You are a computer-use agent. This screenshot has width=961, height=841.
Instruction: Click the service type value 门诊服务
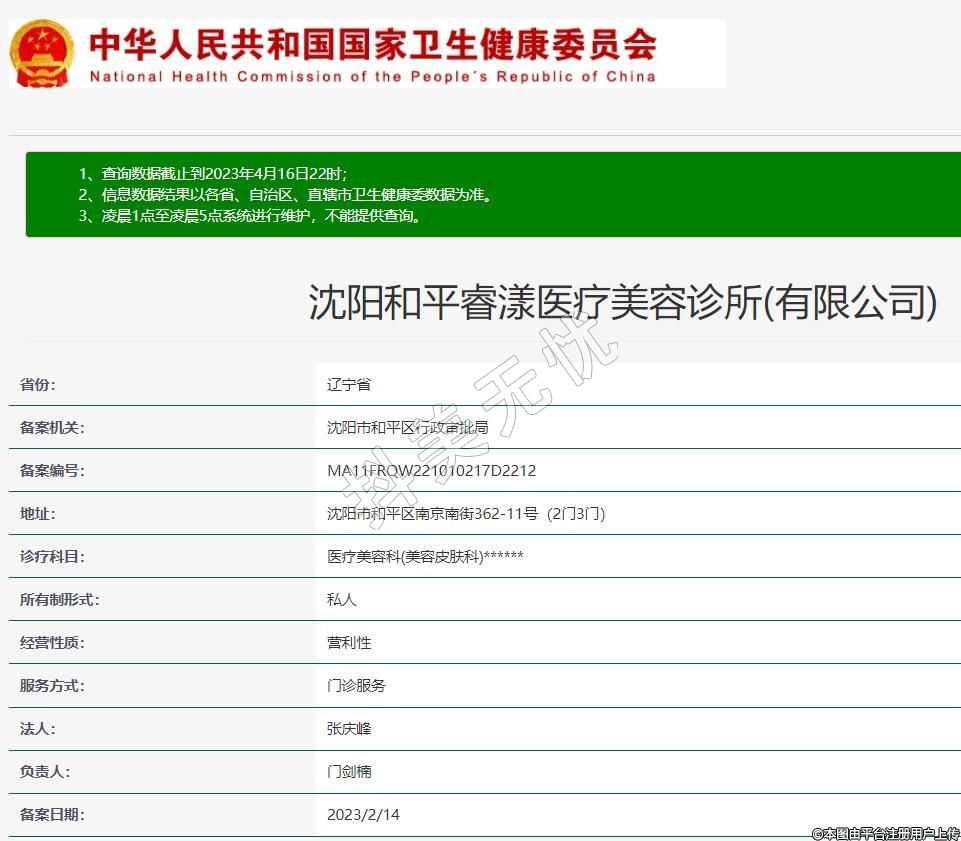pyautogui.click(x=356, y=686)
